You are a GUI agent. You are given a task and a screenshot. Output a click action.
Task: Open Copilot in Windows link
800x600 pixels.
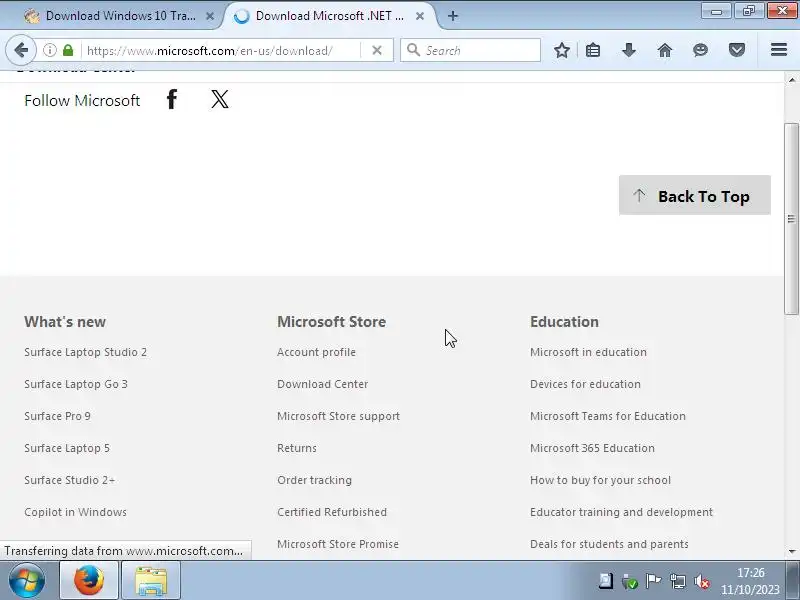[x=75, y=512]
